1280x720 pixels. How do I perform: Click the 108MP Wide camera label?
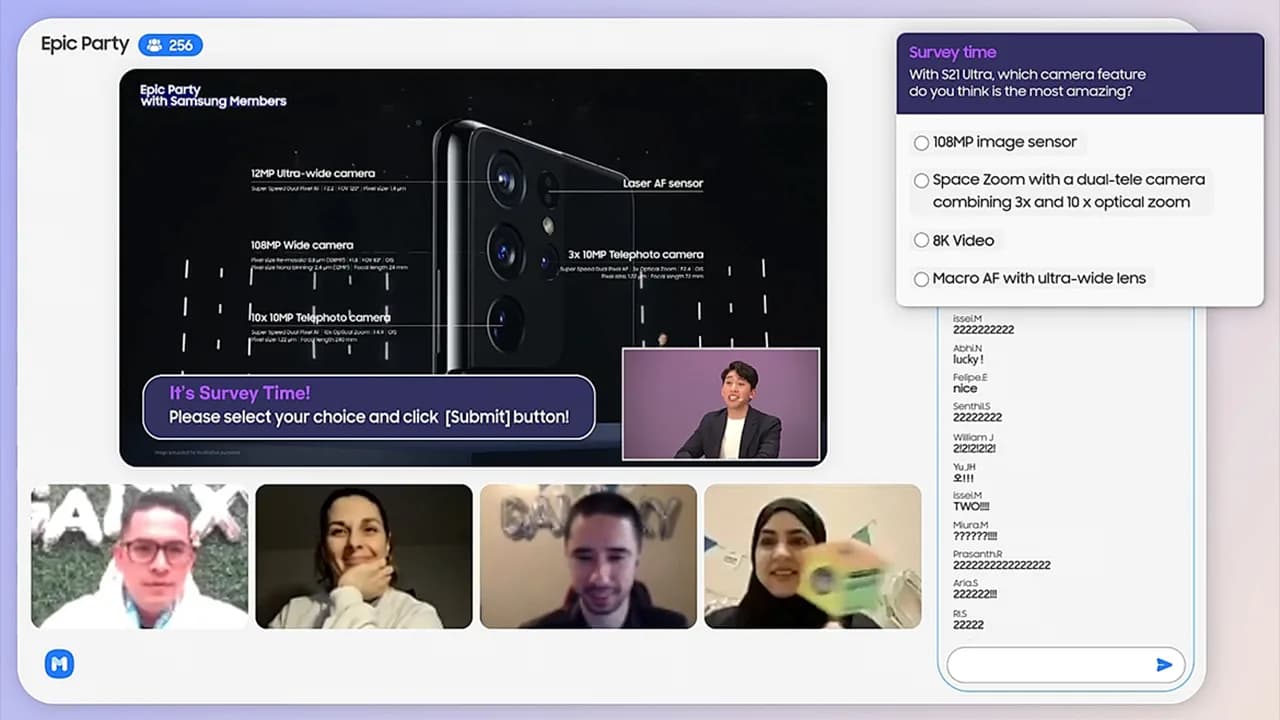tap(302, 245)
